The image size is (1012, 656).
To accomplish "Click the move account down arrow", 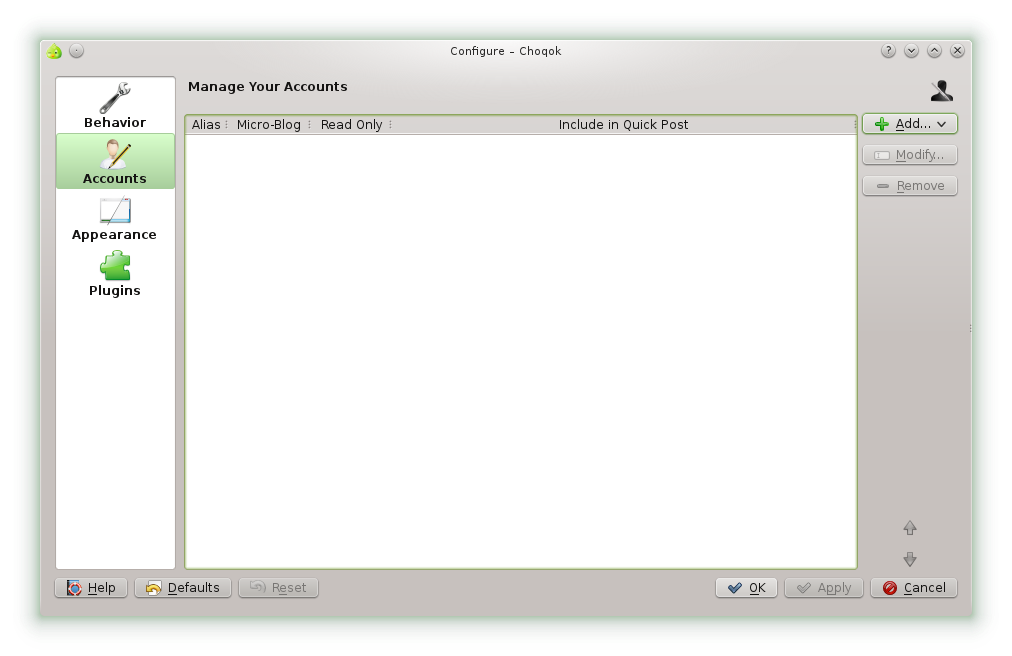I will [x=909, y=559].
